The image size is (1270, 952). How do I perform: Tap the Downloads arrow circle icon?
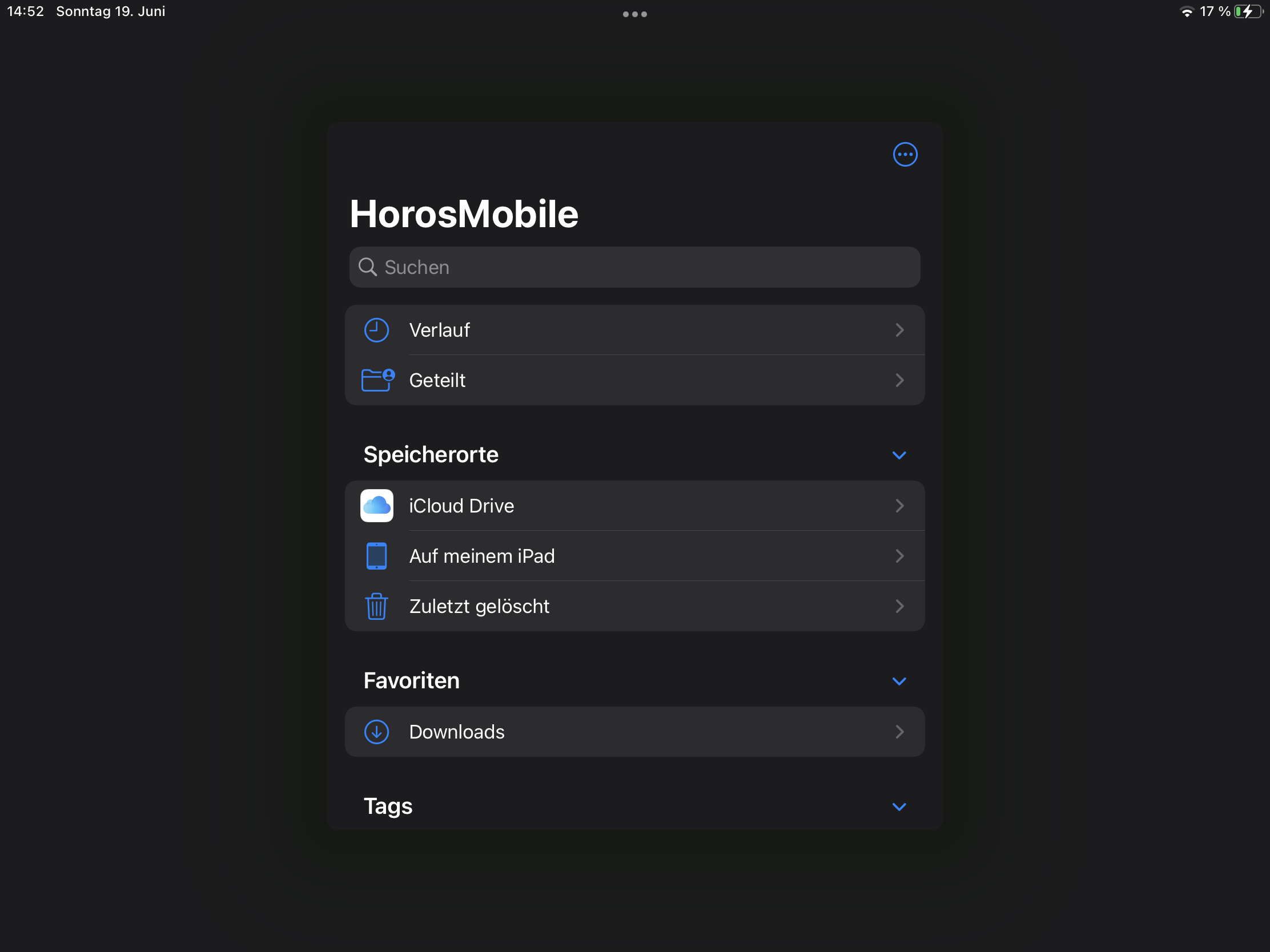tap(377, 732)
